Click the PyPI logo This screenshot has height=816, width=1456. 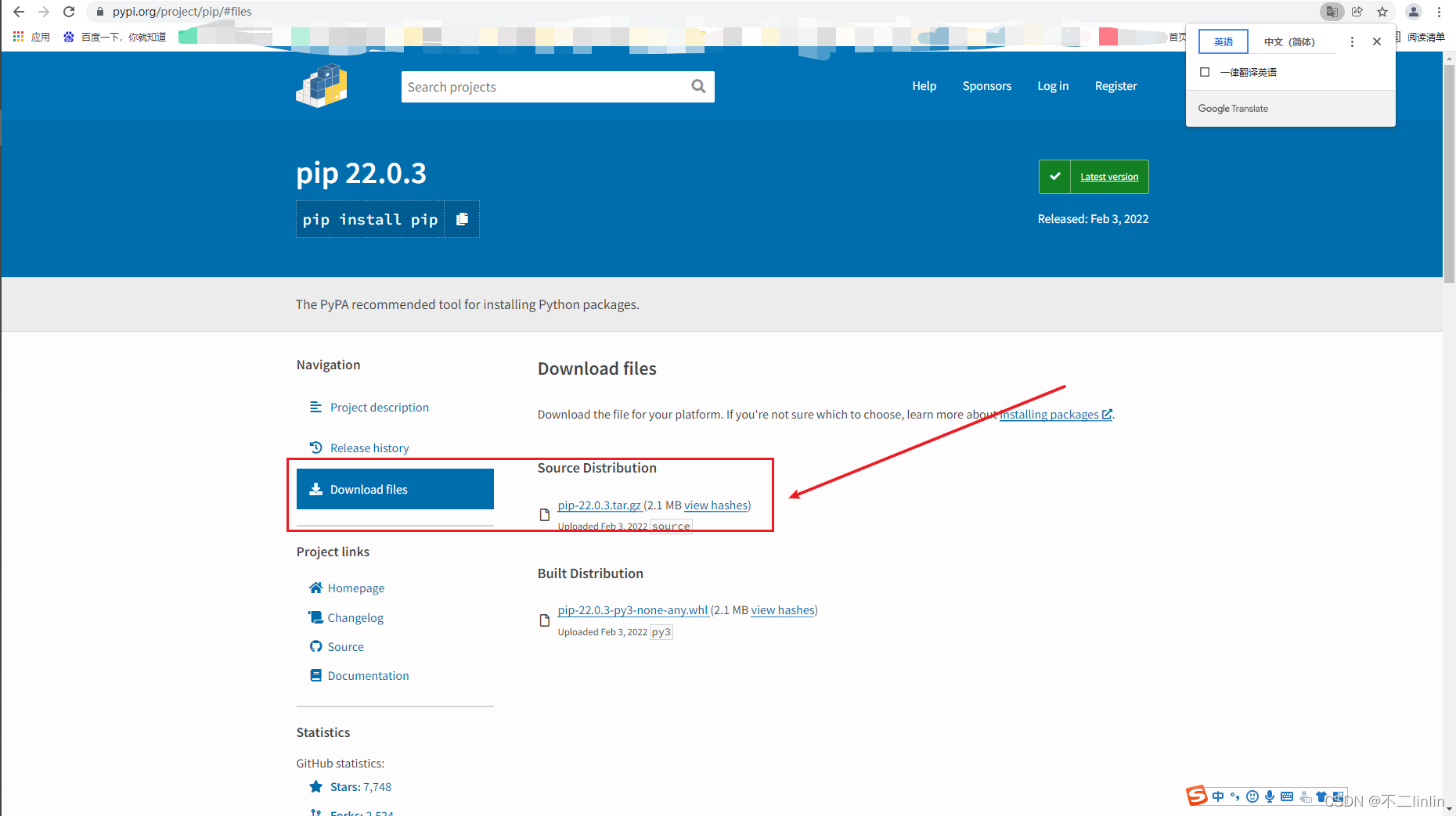coord(321,86)
